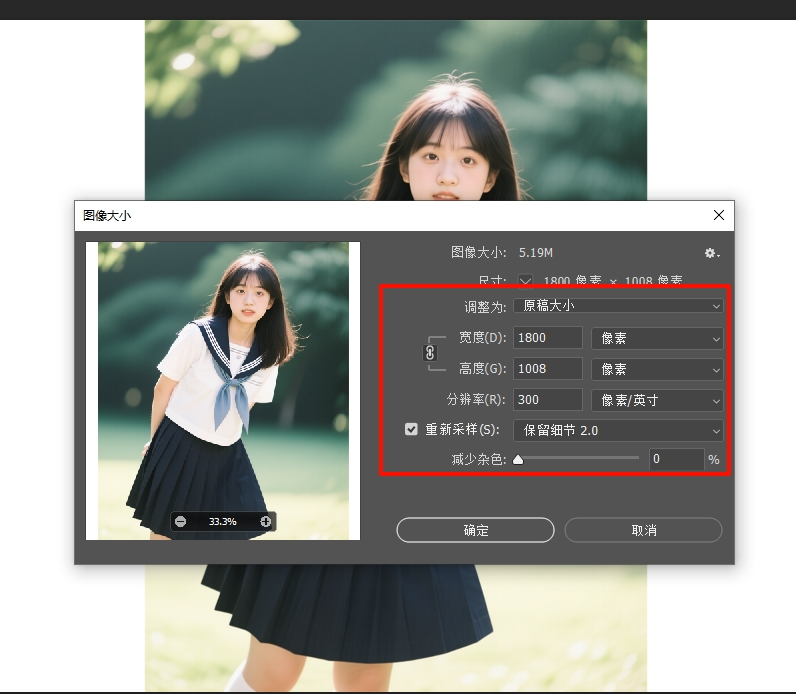
Task: Open the height unit 像素 dropdown
Action: [x=657, y=369]
